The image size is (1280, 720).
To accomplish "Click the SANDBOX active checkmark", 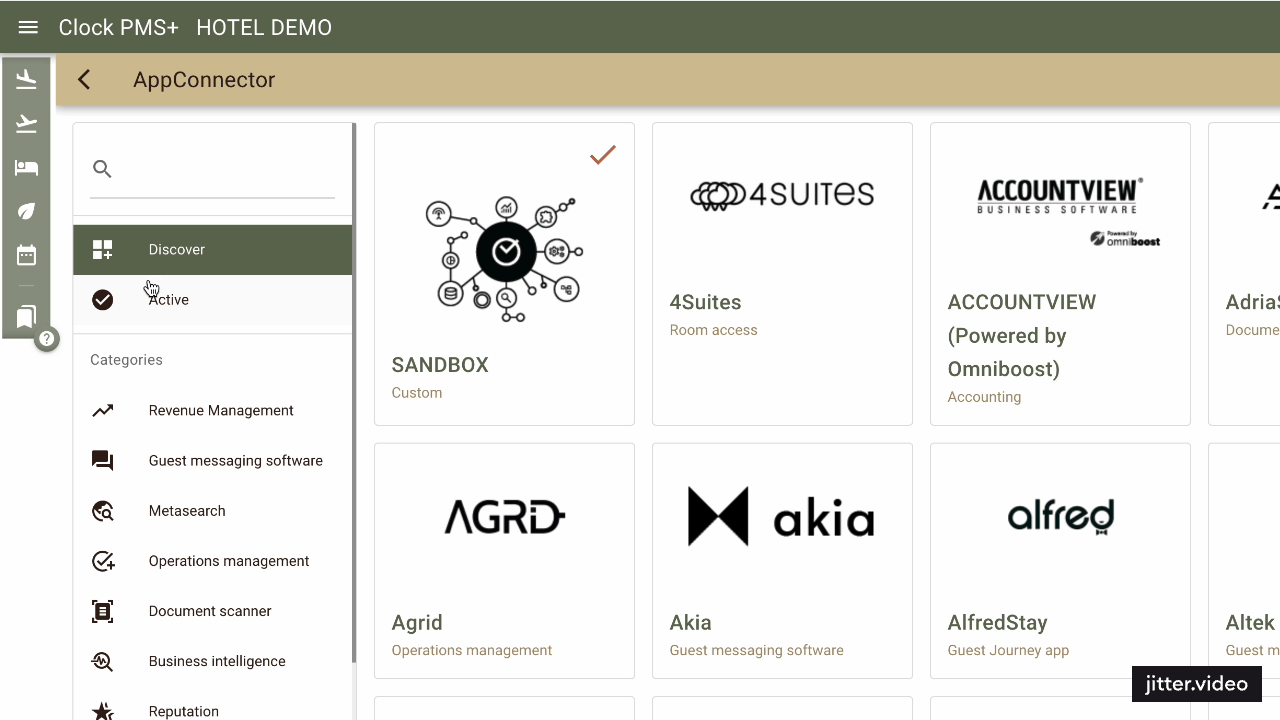I will tap(602, 155).
